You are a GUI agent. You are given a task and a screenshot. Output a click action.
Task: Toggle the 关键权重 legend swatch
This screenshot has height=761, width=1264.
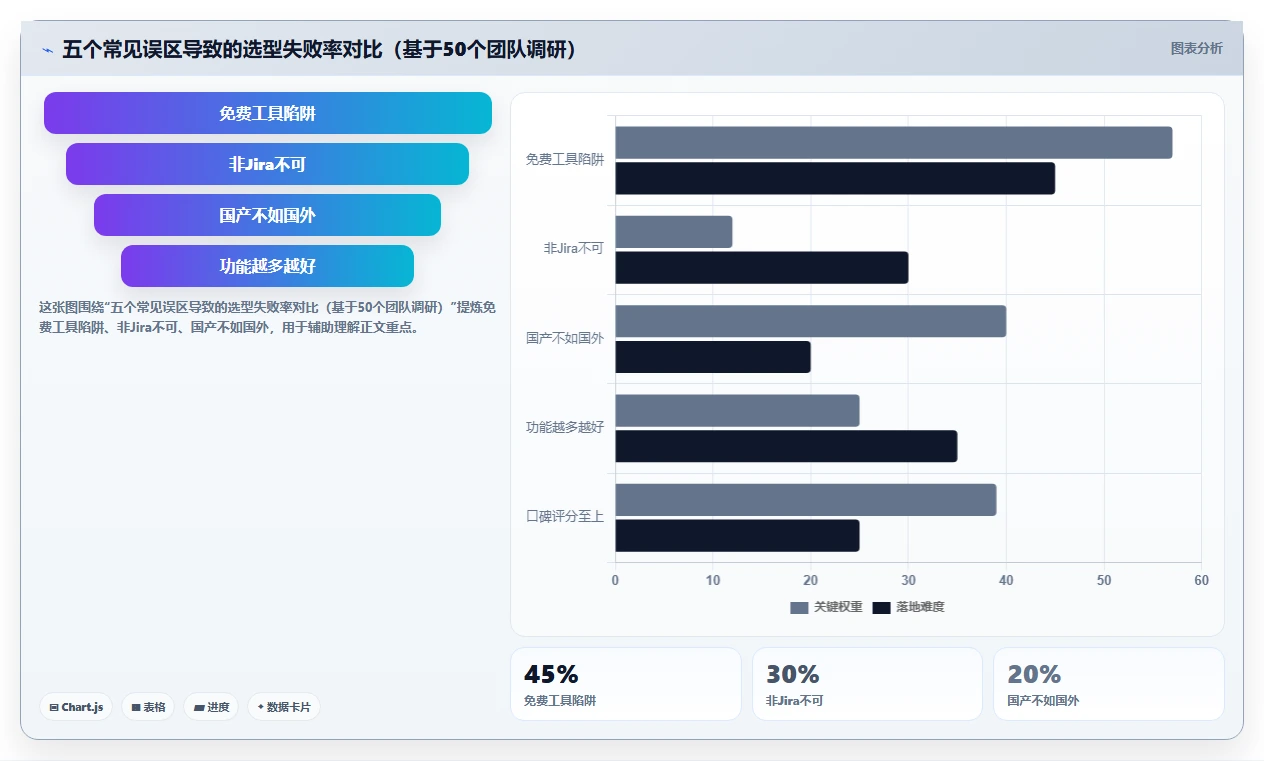[x=799, y=608]
